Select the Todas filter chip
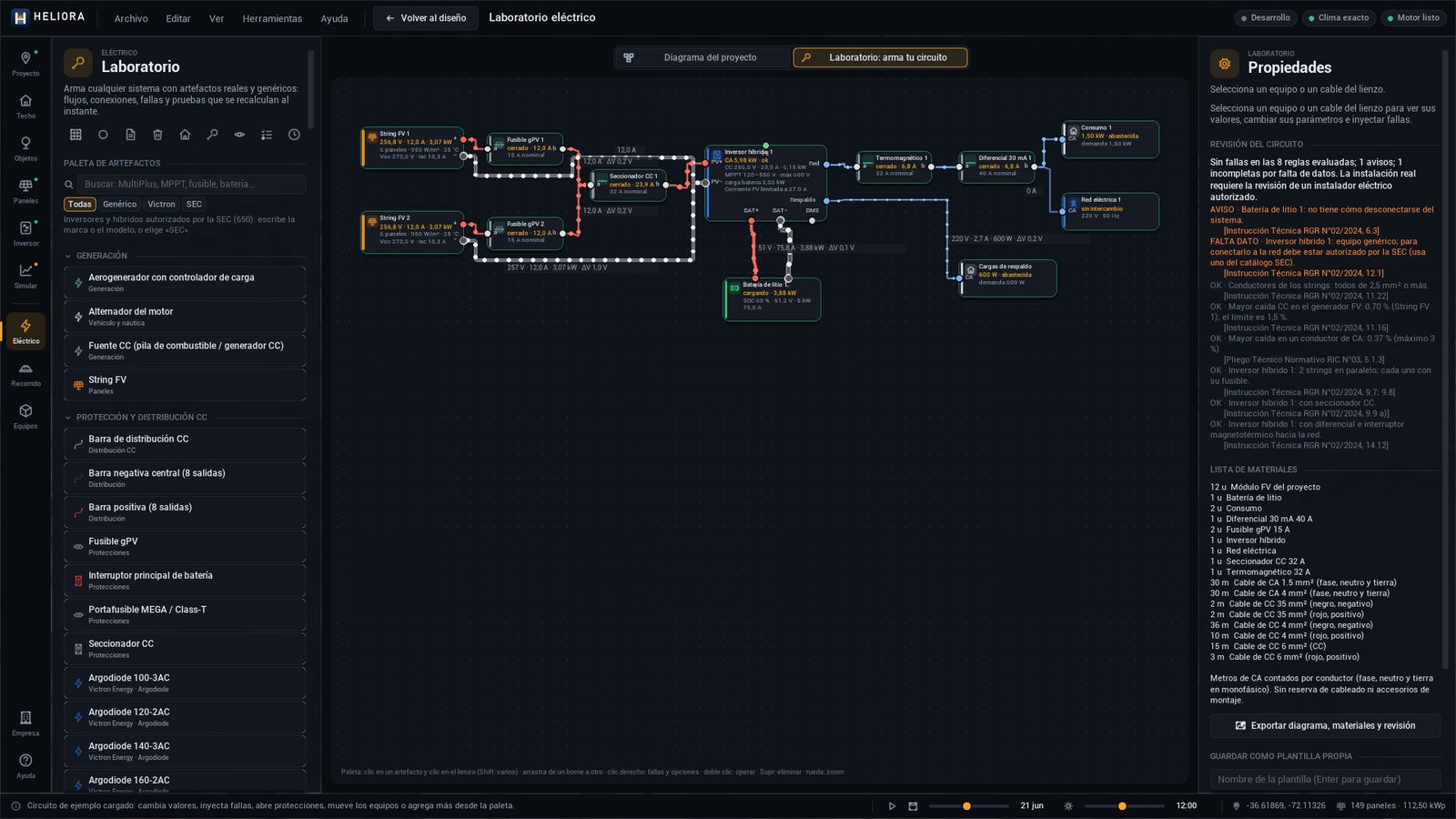 [80, 205]
